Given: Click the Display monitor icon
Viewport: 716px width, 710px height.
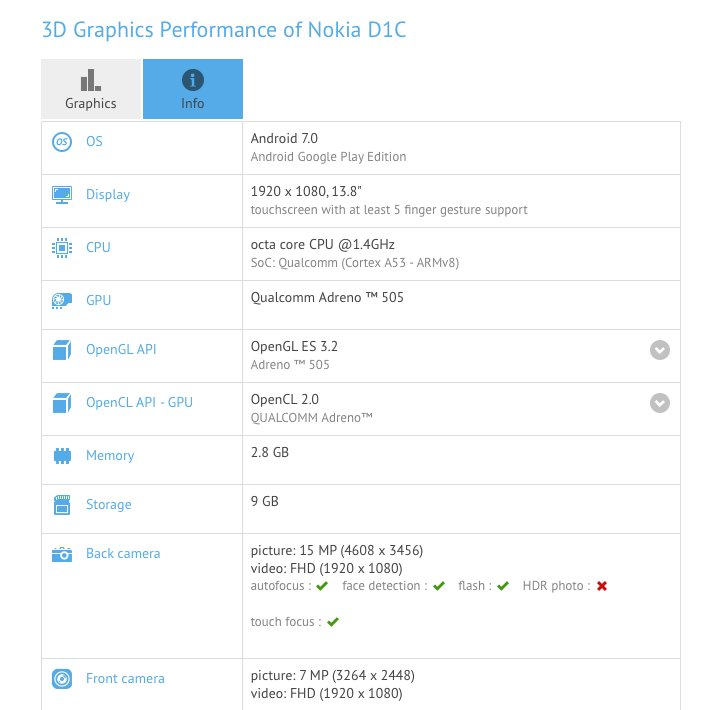Looking at the screenshot, I should (62, 195).
